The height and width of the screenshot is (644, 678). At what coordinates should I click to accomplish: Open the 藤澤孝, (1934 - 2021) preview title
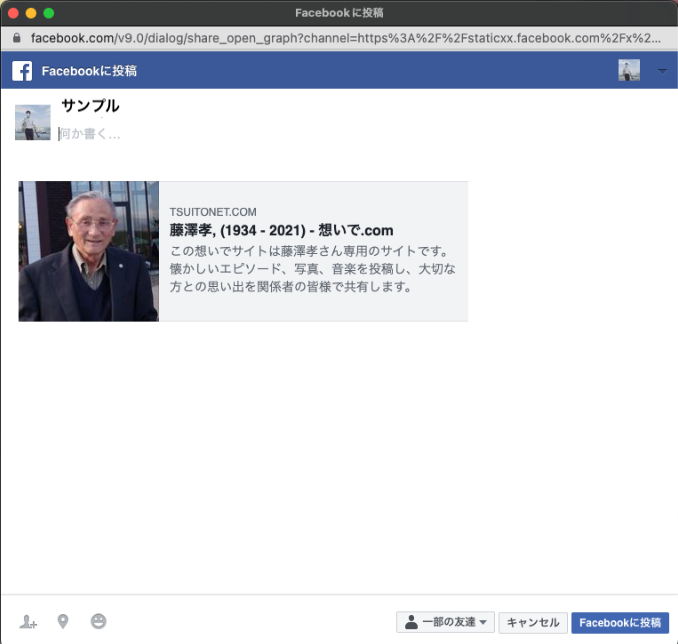tap(281, 230)
